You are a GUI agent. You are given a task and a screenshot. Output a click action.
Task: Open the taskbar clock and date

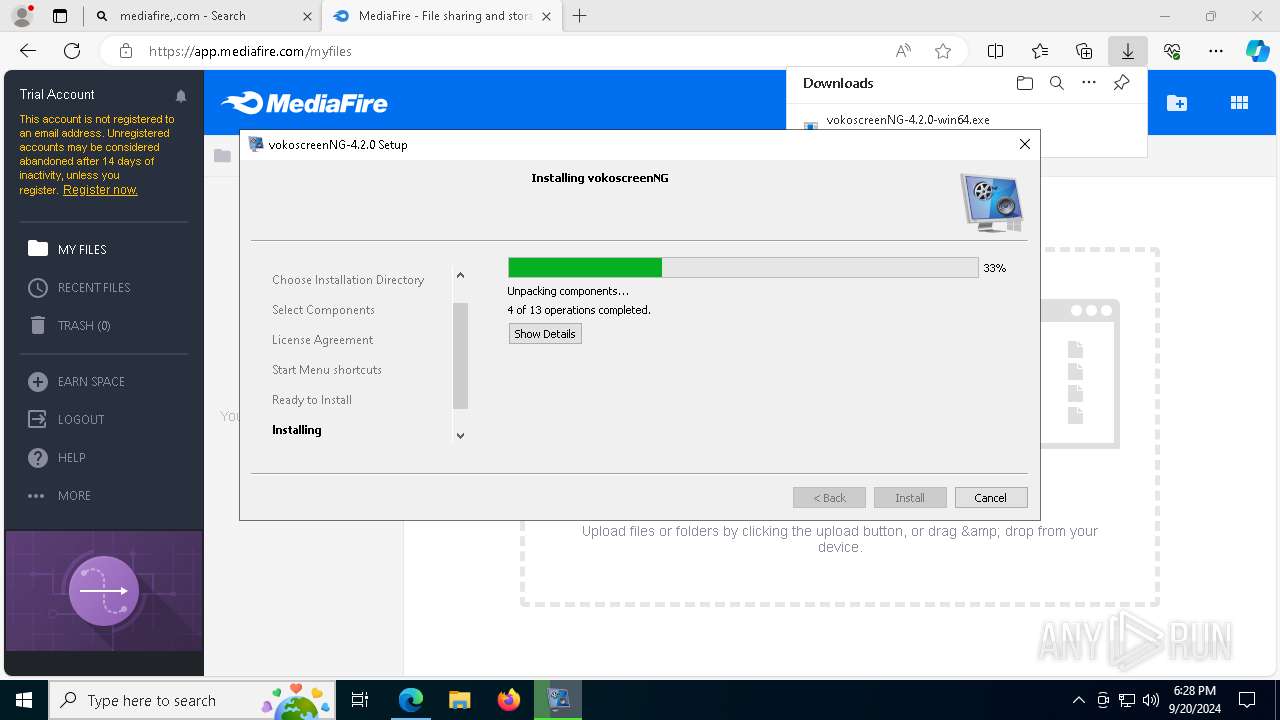[1195, 700]
